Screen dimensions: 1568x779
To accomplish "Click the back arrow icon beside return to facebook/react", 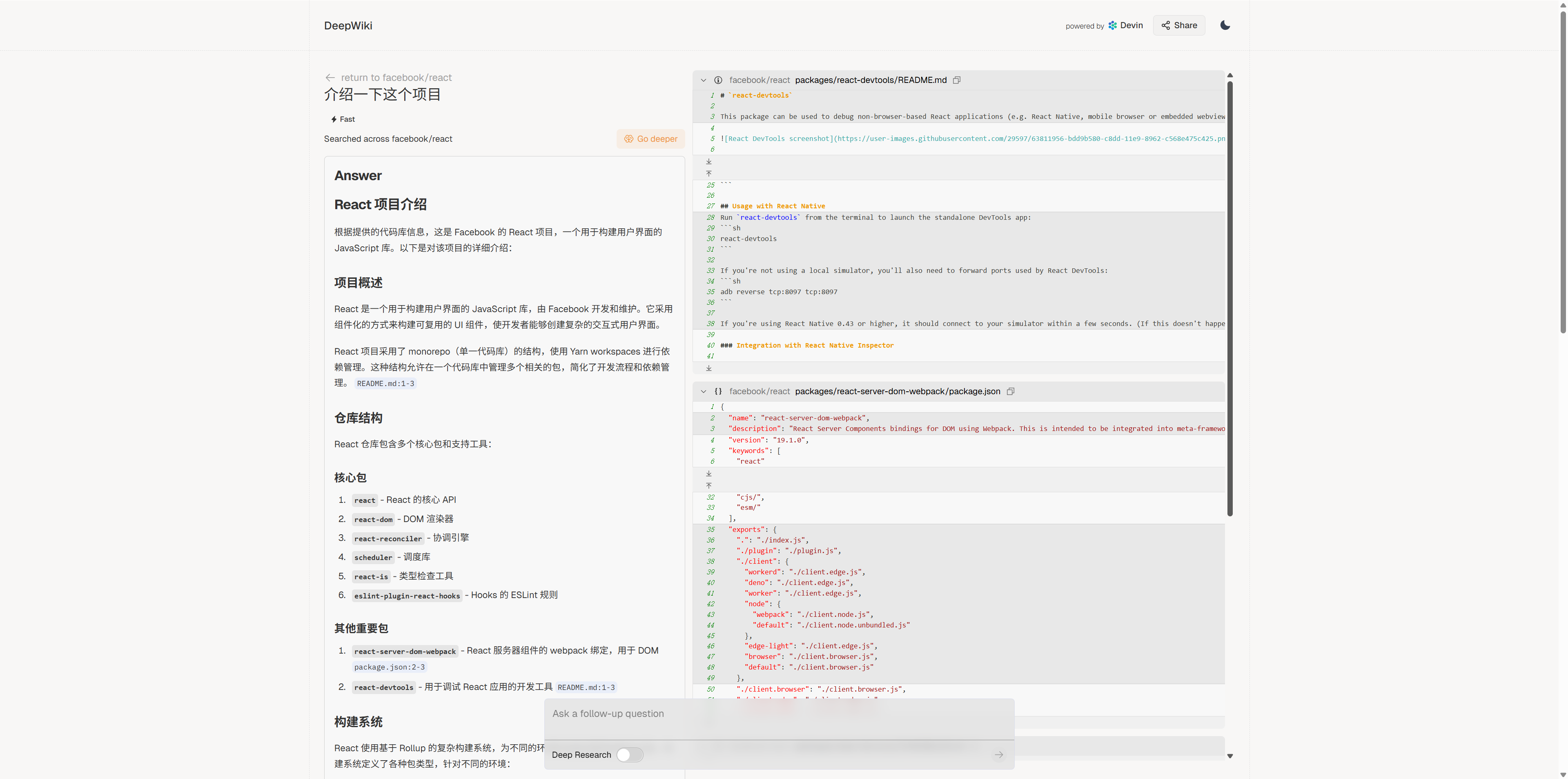I will click(x=330, y=77).
